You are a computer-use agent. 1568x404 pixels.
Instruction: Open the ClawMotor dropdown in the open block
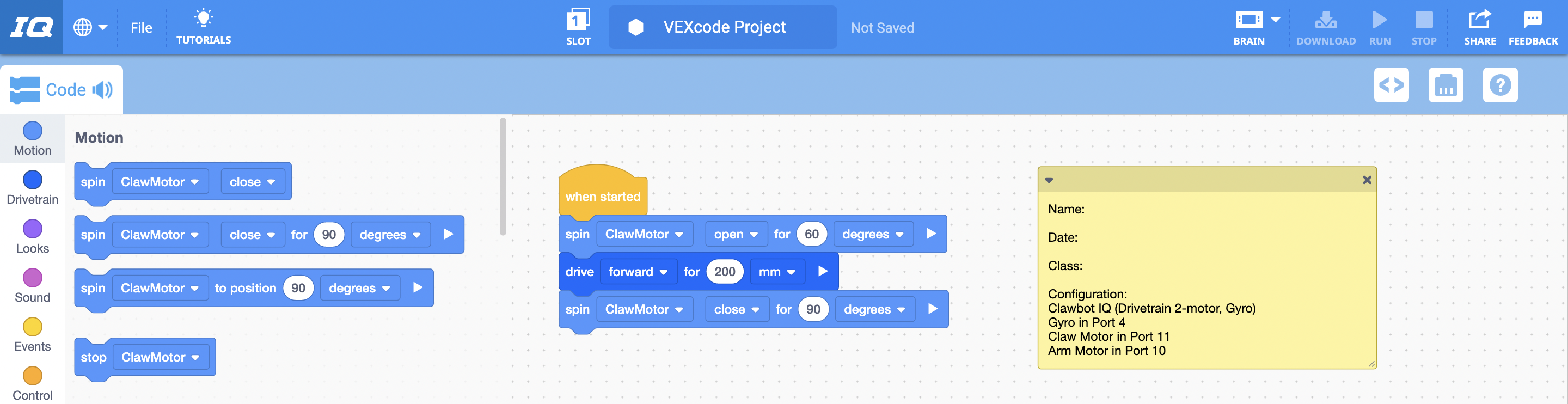[x=645, y=234]
